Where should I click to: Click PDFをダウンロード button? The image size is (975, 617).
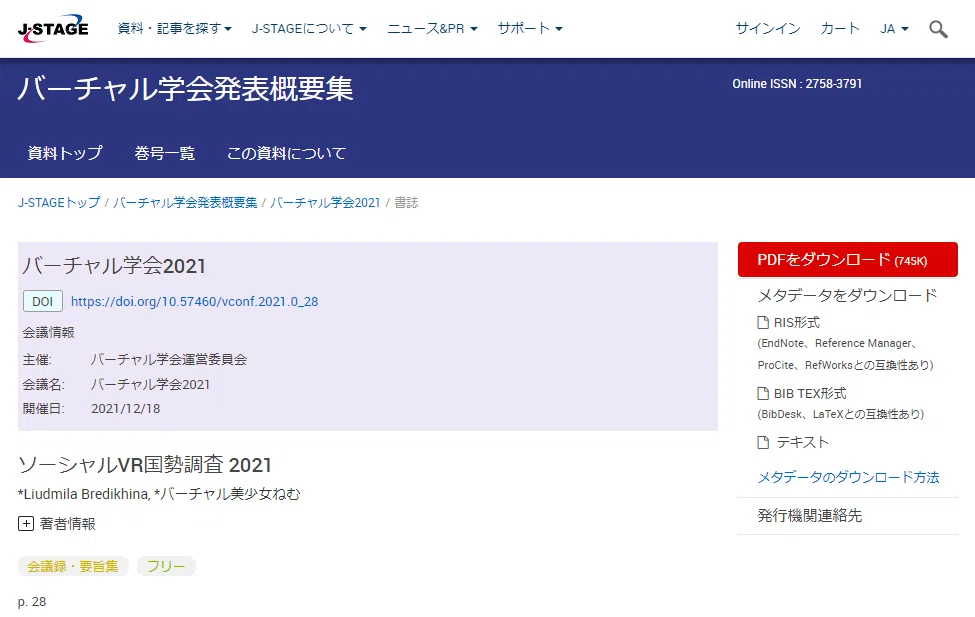pos(848,259)
